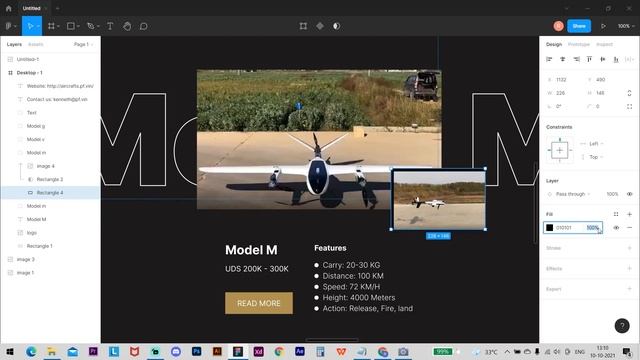Image resolution: width=640 pixels, height=360 pixels.
Task: Add a new fill with plus icon
Action: 629,214
